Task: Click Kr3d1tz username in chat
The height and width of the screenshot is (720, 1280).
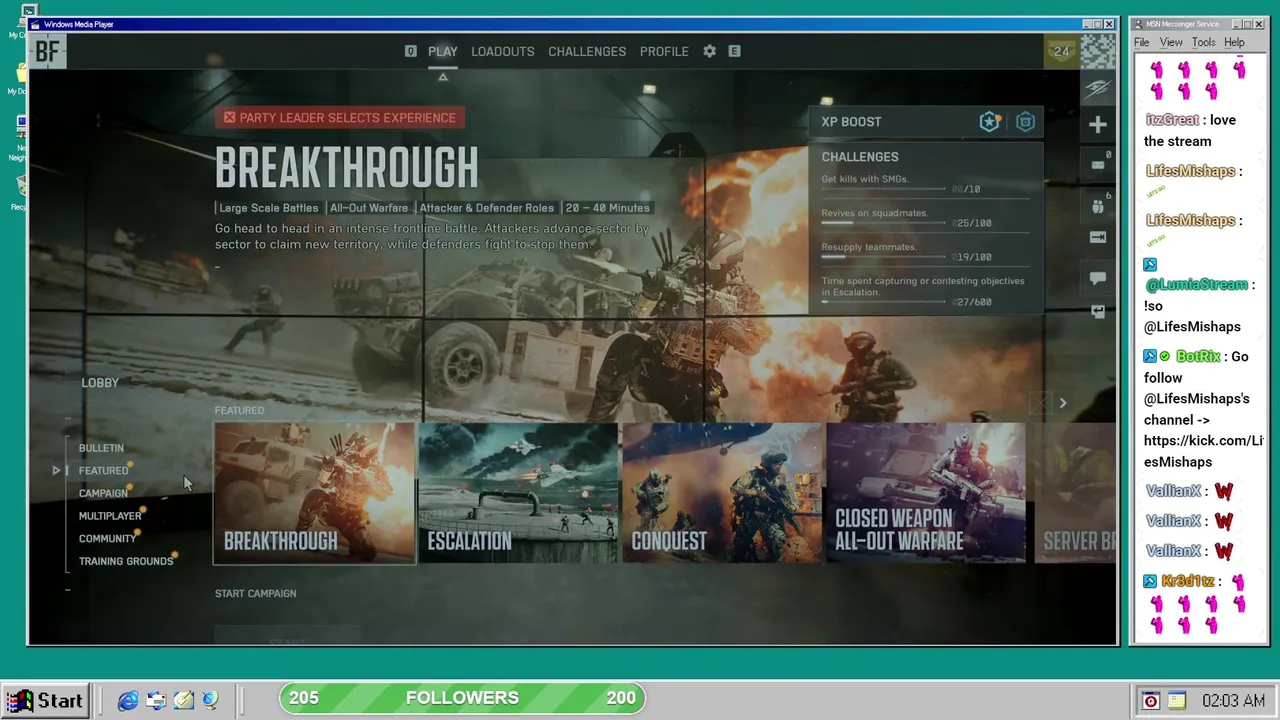Action: pos(1188,581)
